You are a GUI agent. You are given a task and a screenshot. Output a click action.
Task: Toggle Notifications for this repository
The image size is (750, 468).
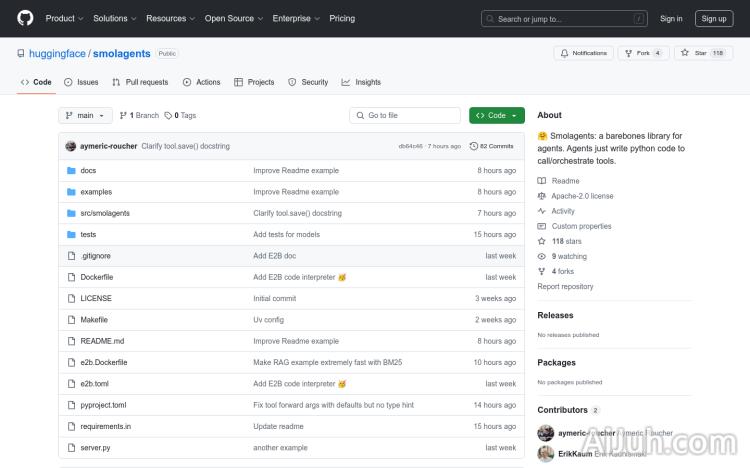tap(583, 53)
